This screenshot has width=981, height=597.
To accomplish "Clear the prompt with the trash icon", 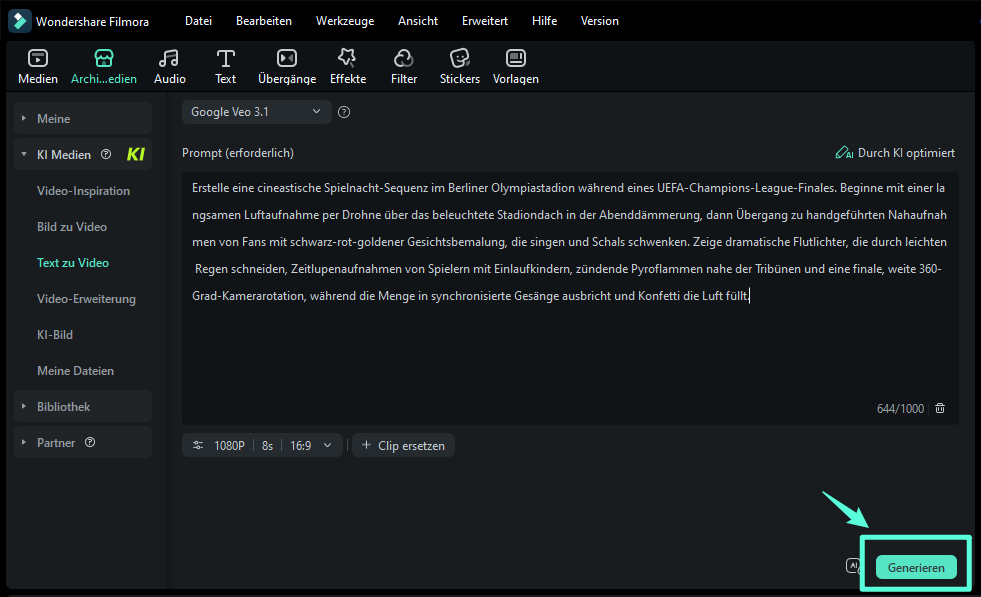I will click(939, 408).
